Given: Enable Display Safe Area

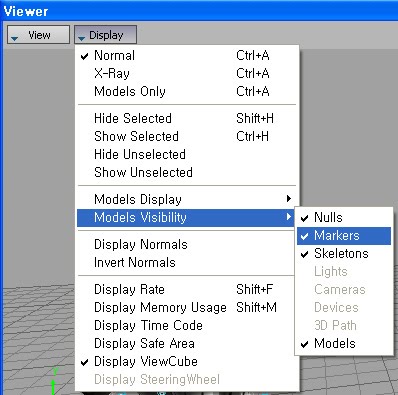Looking at the screenshot, I should click(186, 343).
